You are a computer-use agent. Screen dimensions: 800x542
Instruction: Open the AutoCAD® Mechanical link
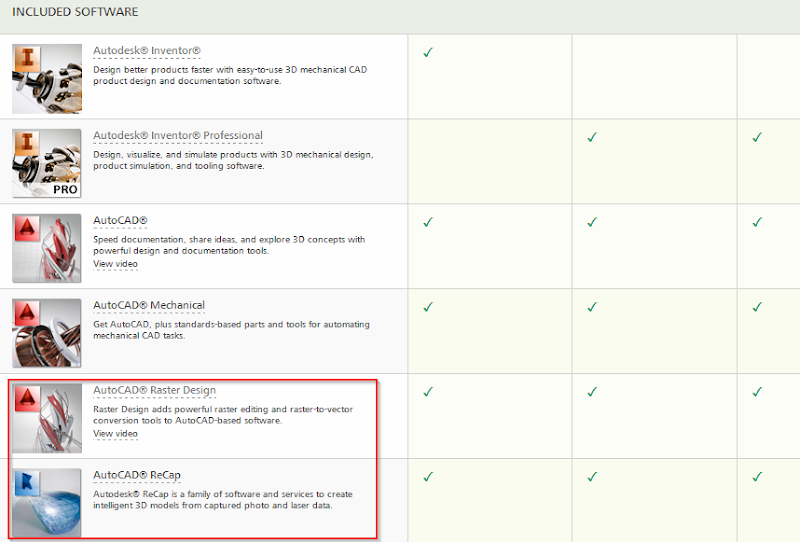point(149,305)
